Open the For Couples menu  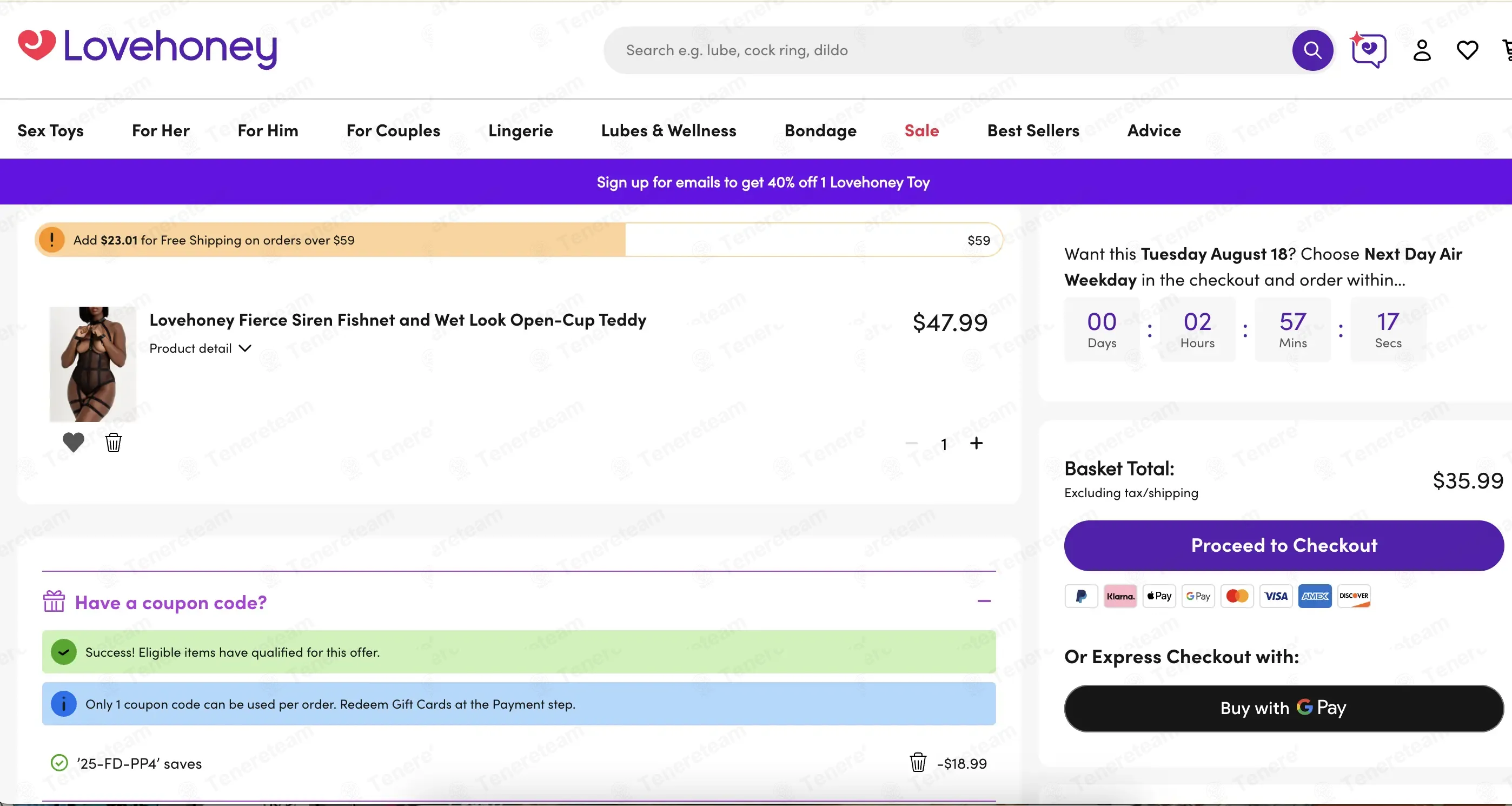coord(393,130)
